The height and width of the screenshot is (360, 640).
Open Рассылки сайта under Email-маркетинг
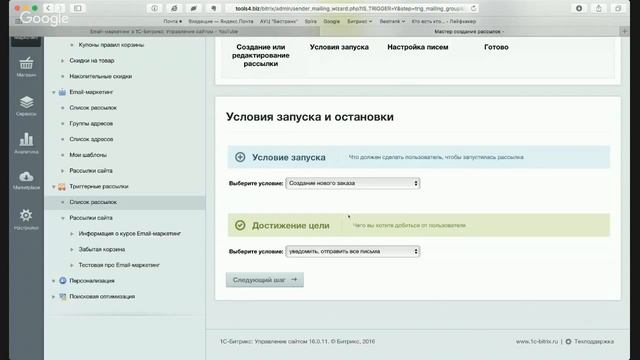pyautogui.click(x=91, y=171)
